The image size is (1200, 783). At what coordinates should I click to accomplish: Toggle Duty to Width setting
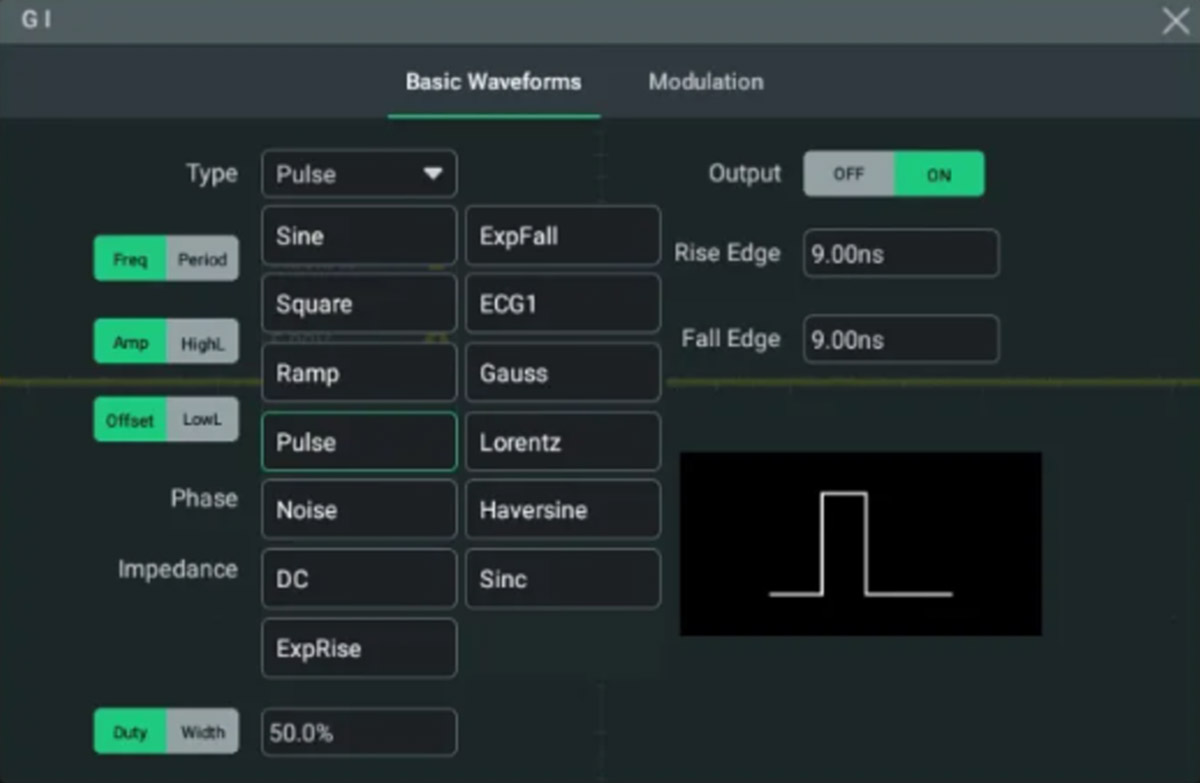tap(202, 732)
